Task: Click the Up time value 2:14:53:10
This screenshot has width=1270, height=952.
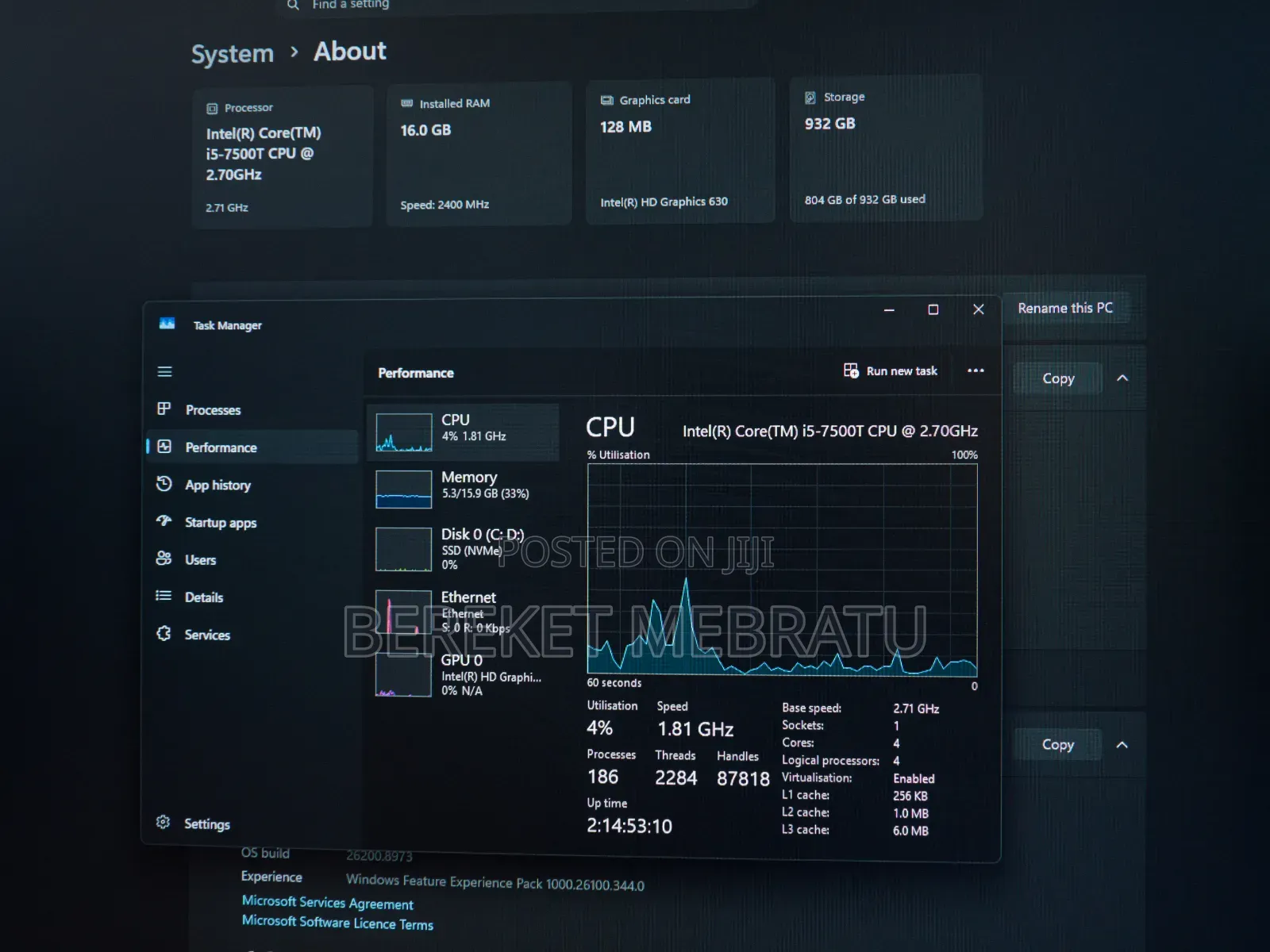Action: pos(629,826)
